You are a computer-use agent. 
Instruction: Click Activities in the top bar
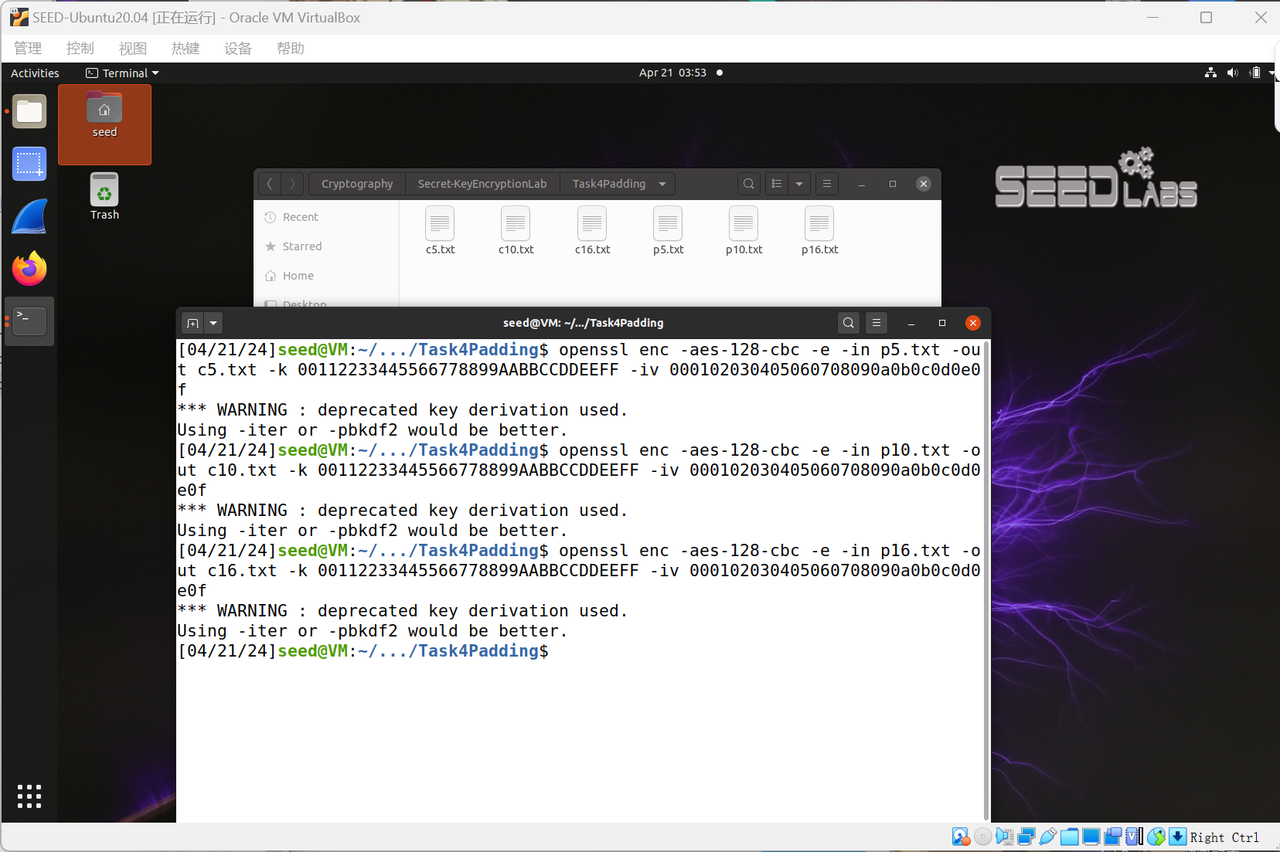point(35,73)
